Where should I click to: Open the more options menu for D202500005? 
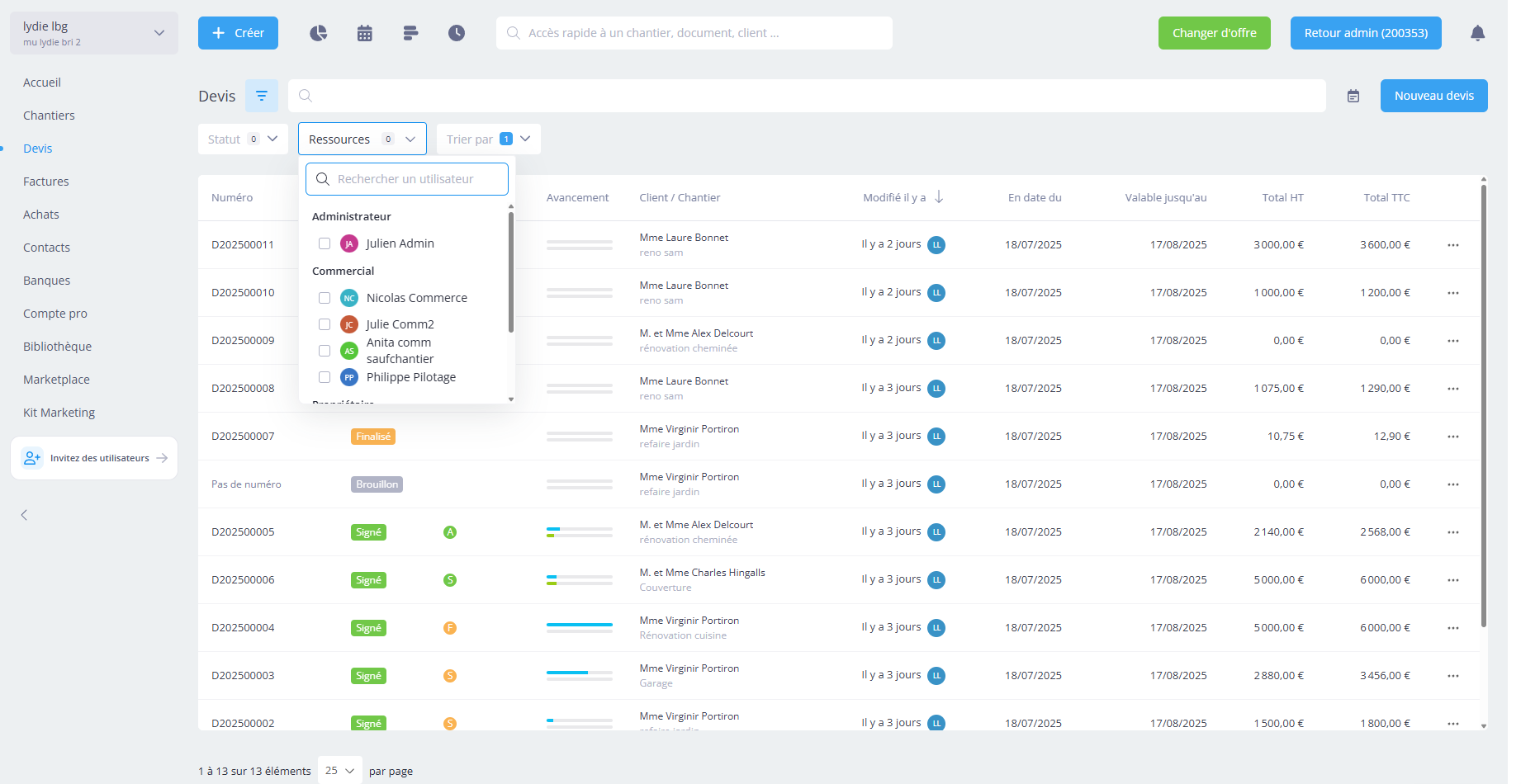(x=1453, y=532)
